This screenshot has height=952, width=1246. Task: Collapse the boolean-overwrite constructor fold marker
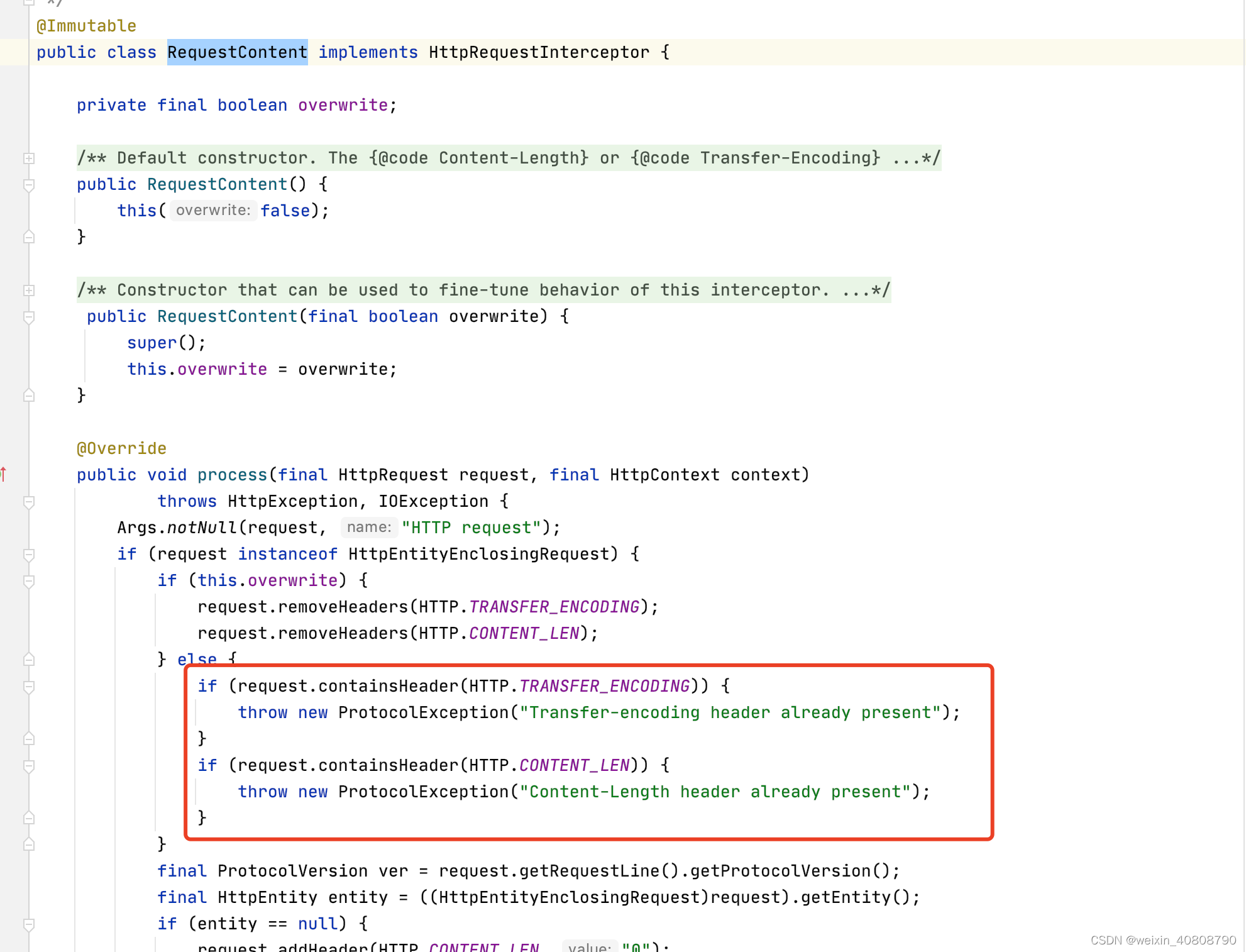[x=28, y=317]
